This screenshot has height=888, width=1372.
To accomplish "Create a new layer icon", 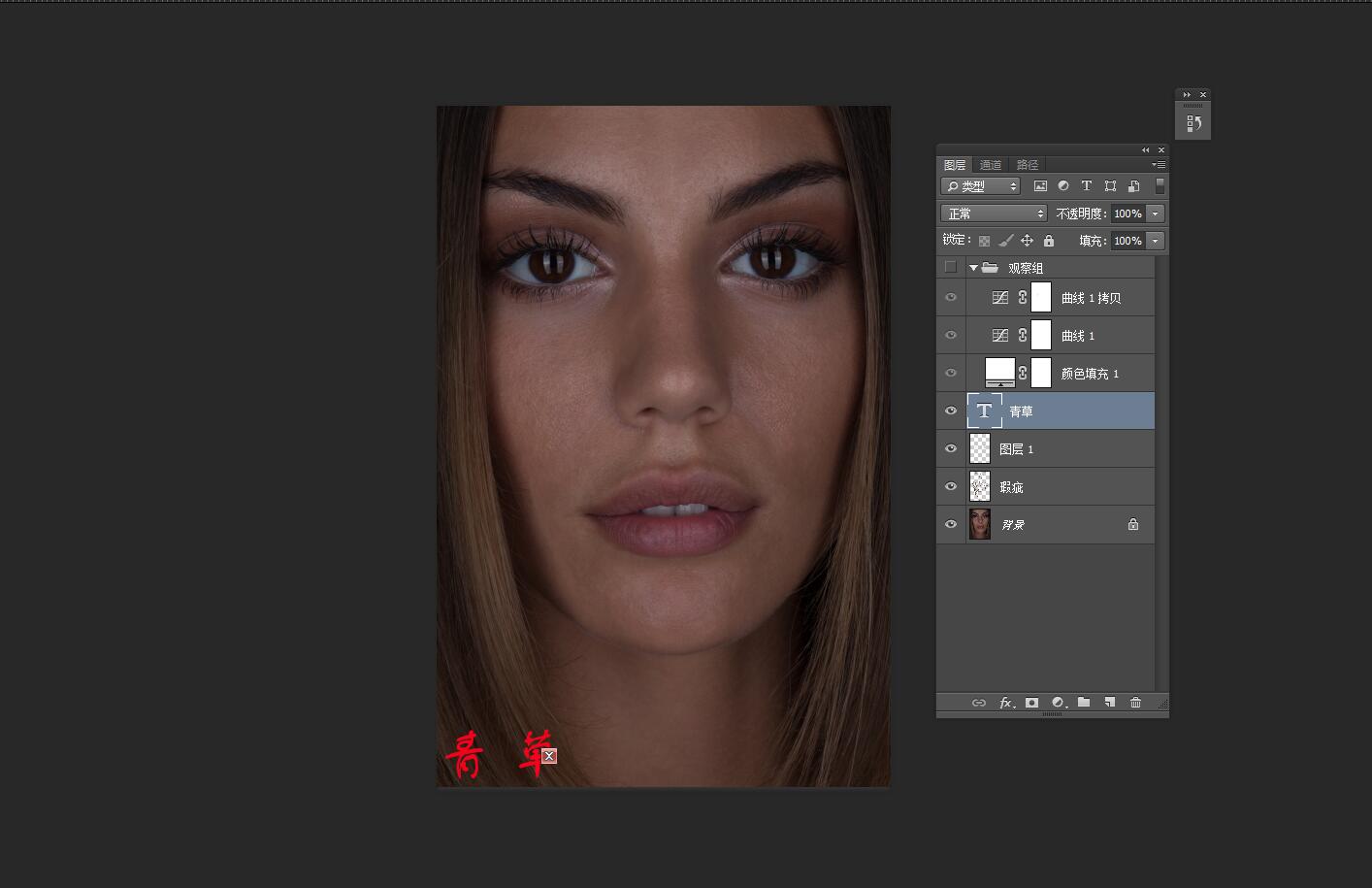I will 1109,703.
